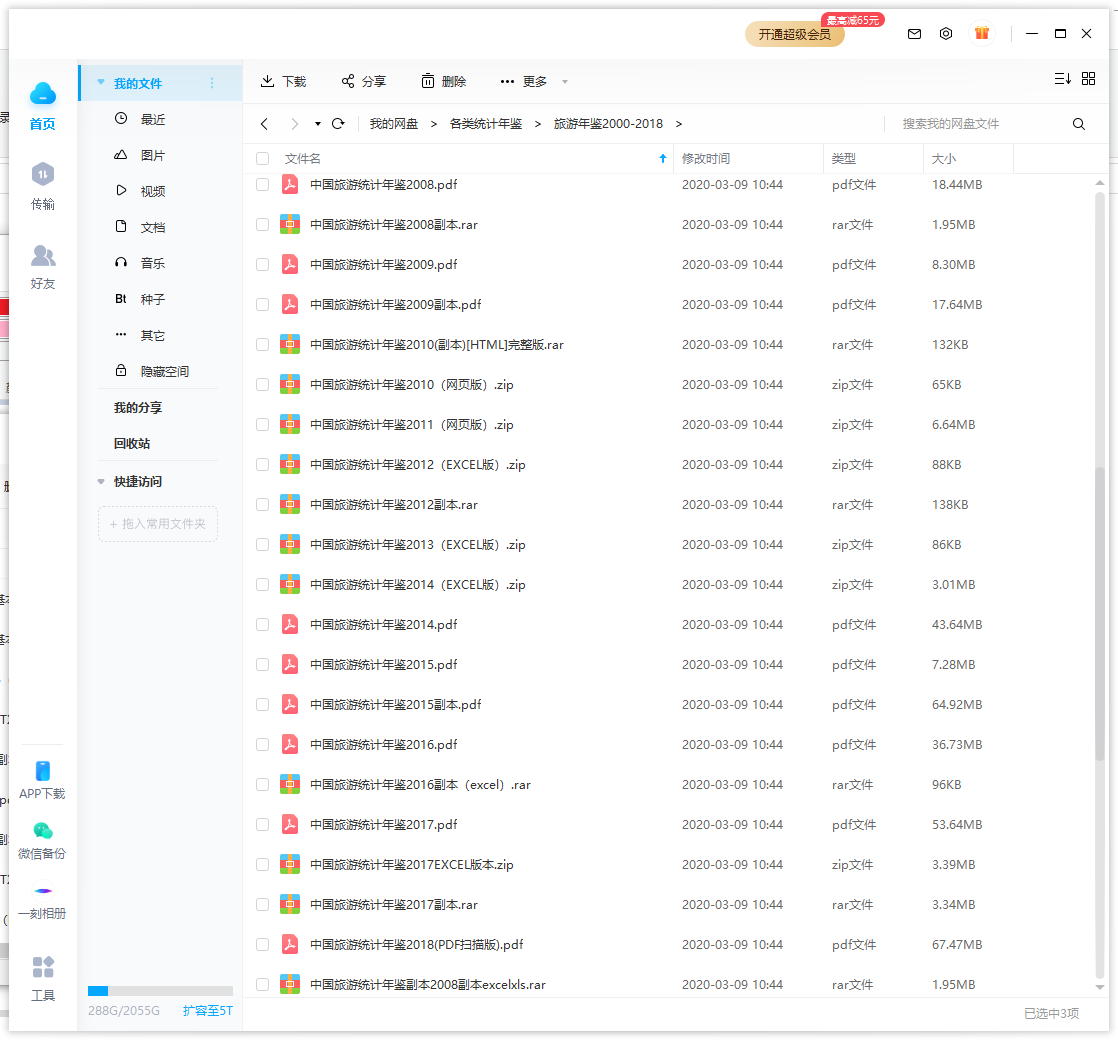
Task: Expand the chevron after 各类统计年鉴 breadcrumb
Action: click(538, 124)
